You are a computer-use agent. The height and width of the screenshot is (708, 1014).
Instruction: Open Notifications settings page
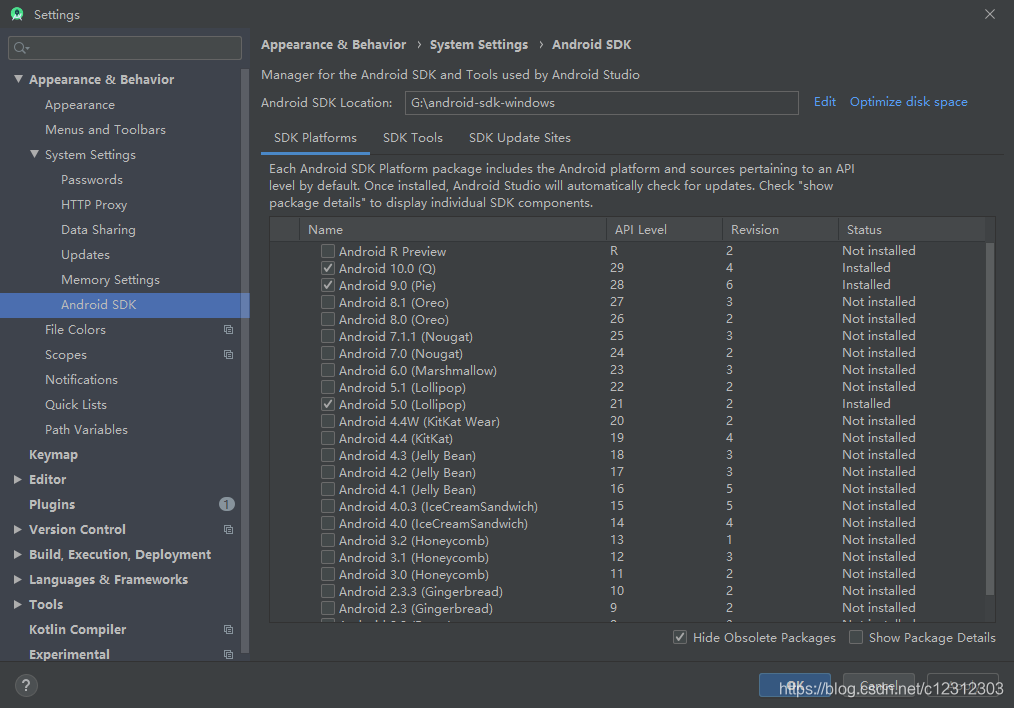(x=81, y=380)
